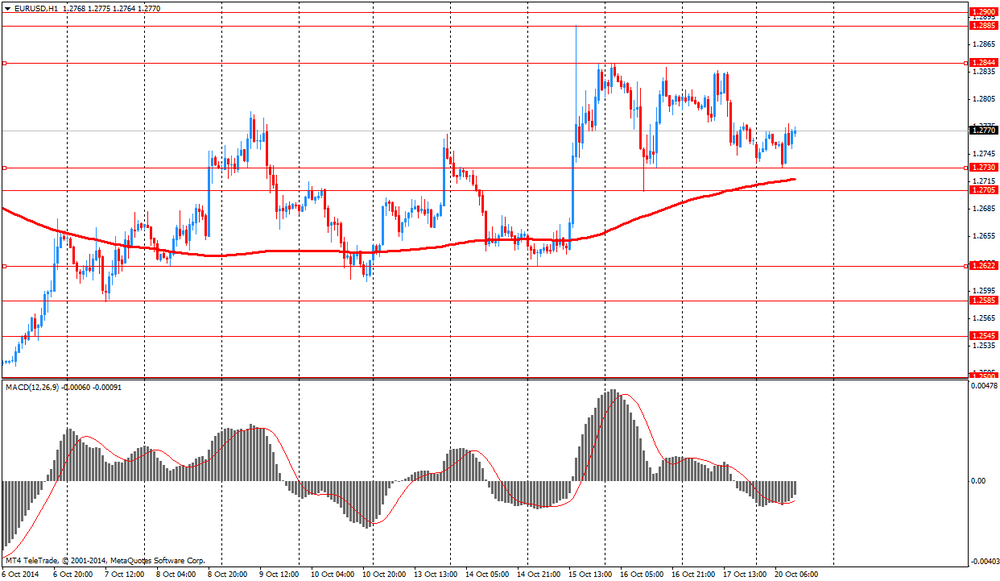Click the OHLC values 1.2768 1.2775 1.2764 1.2770
This screenshot has width=1000, height=581.
coord(112,9)
